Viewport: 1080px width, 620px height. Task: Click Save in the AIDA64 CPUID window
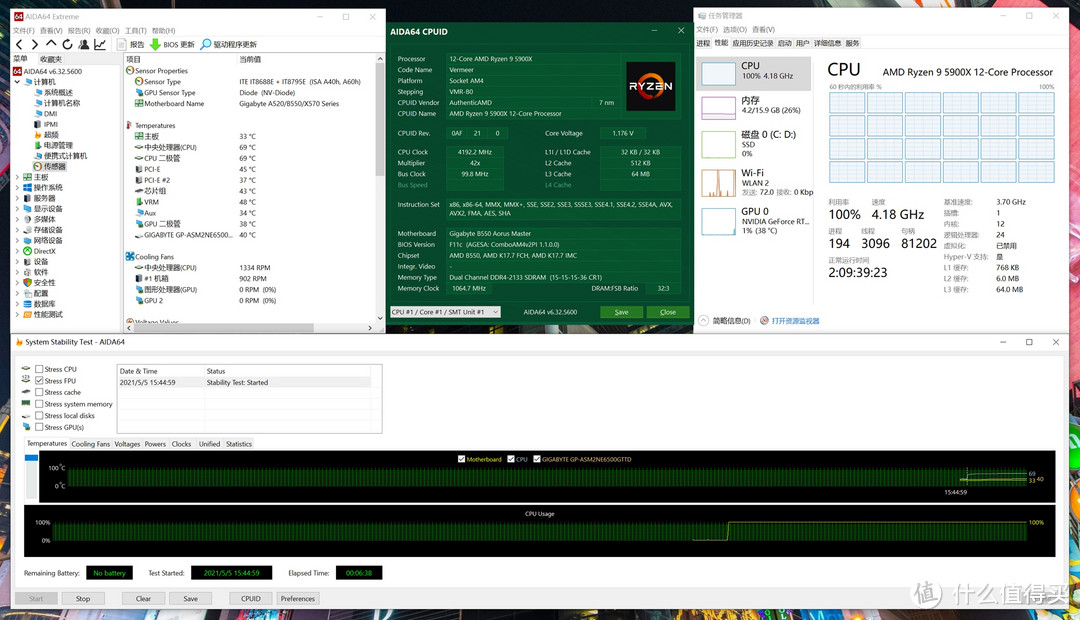pos(621,312)
